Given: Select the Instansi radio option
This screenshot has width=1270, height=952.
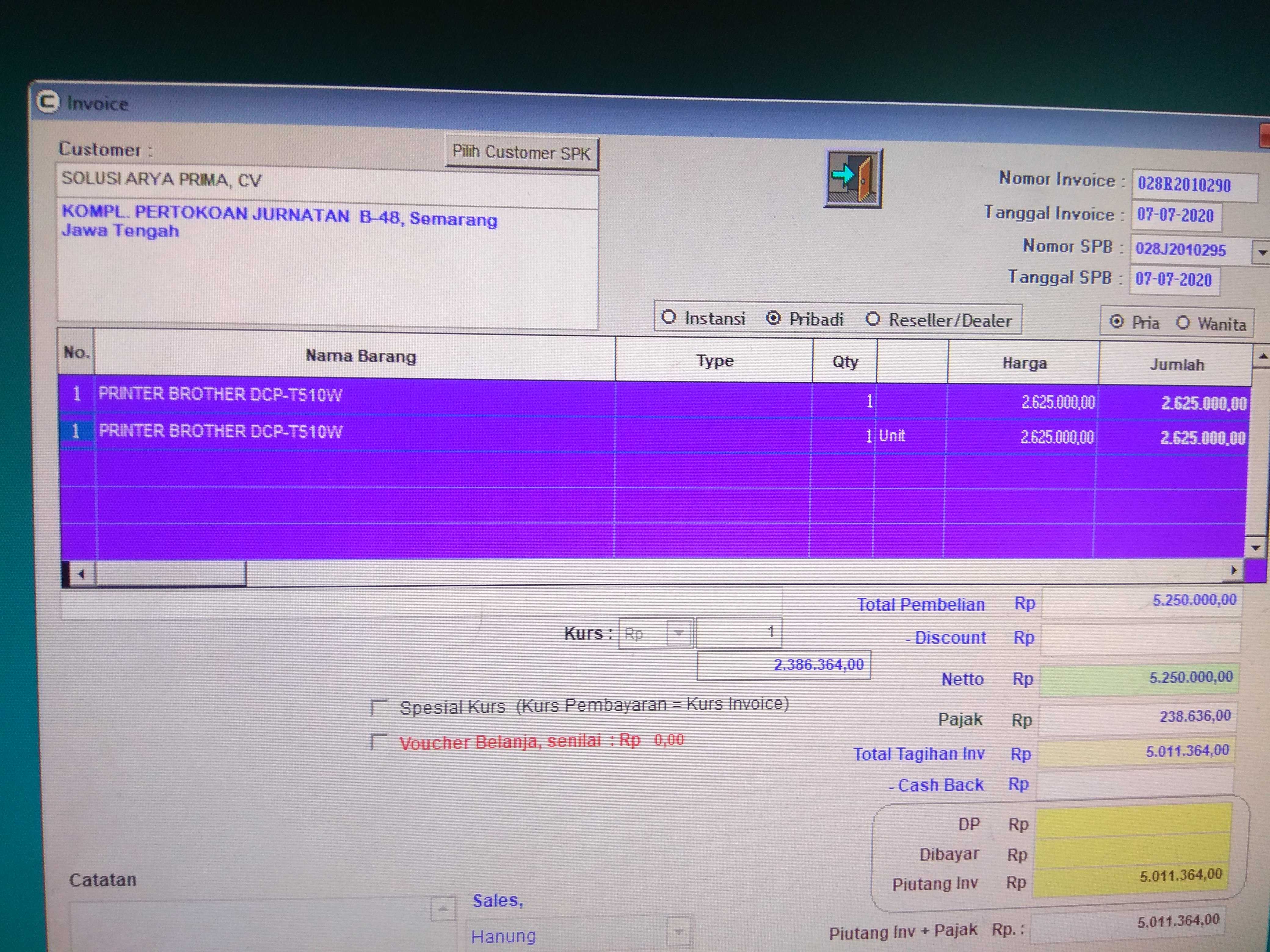Looking at the screenshot, I should pyautogui.click(x=669, y=317).
